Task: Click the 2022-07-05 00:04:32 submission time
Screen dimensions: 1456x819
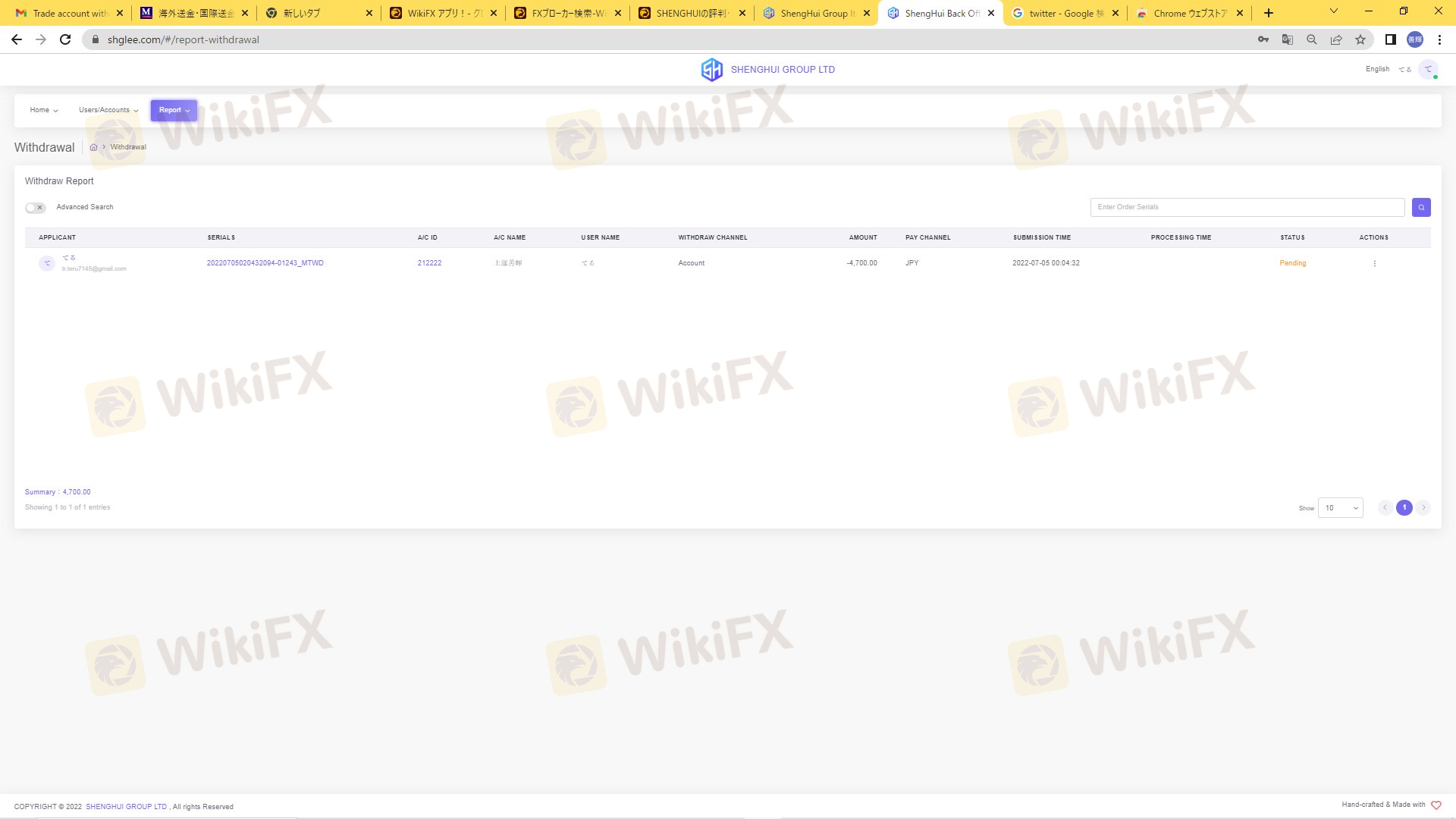Action: coord(1046,263)
